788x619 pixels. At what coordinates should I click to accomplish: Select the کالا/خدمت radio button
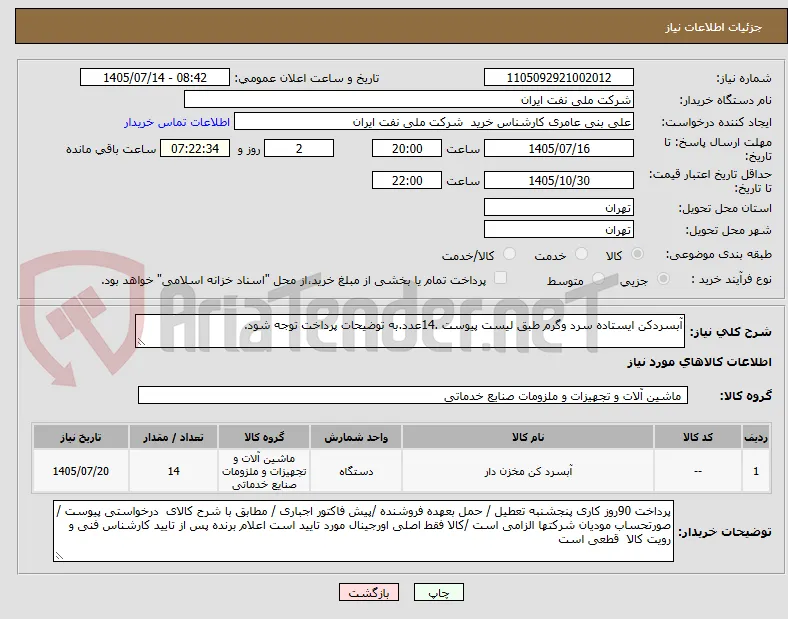[509, 254]
